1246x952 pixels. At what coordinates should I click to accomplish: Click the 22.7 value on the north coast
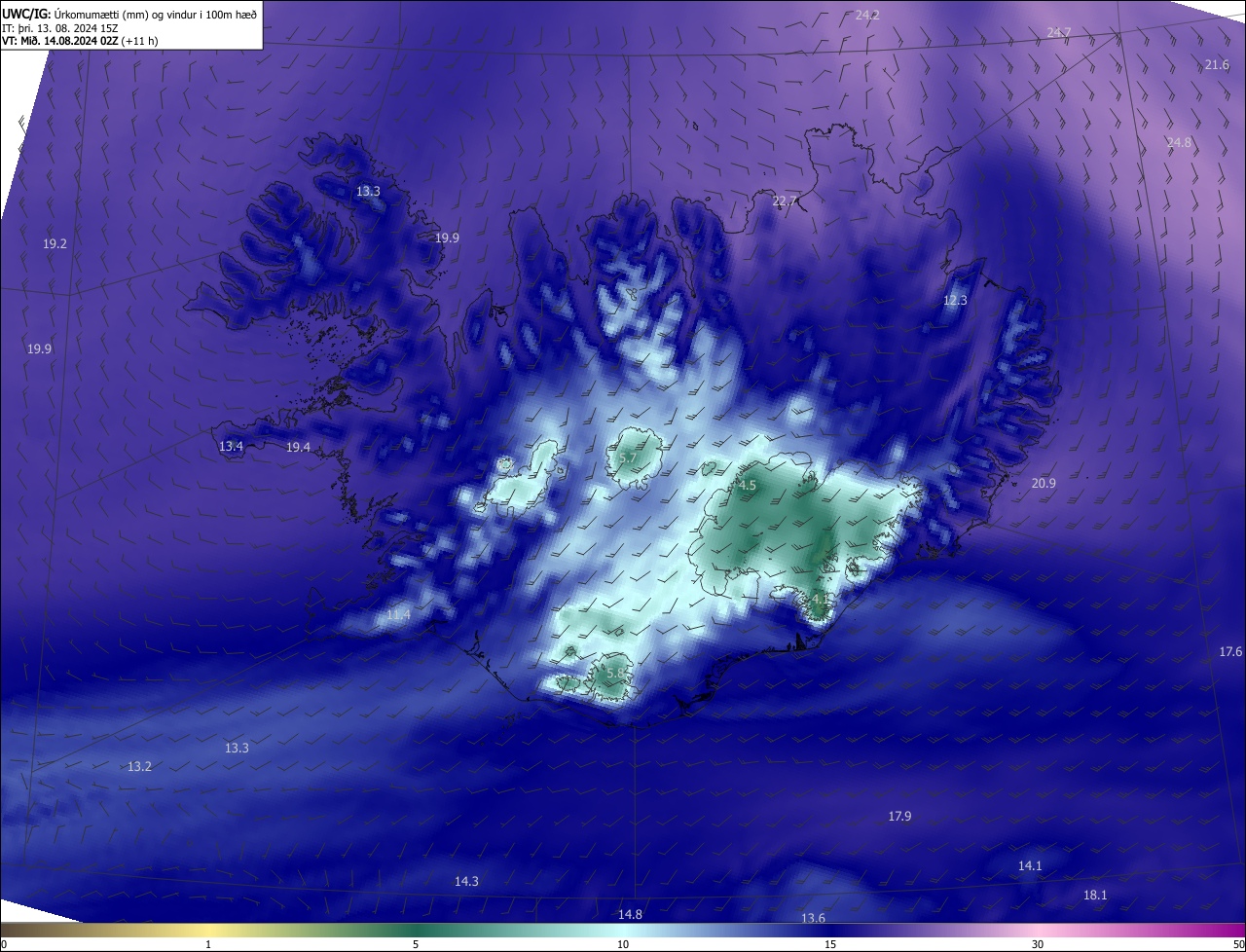[x=785, y=201]
